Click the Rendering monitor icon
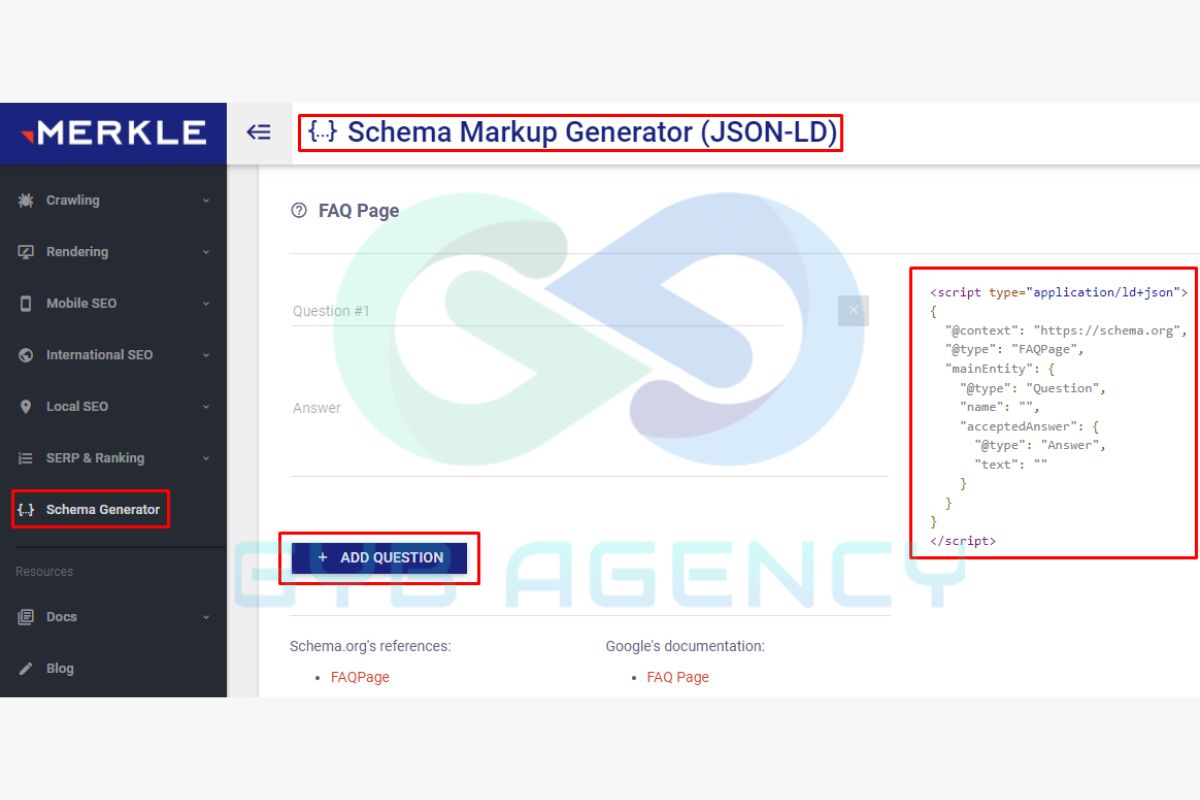This screenshot has height=800, width=1200. [26, 252]
